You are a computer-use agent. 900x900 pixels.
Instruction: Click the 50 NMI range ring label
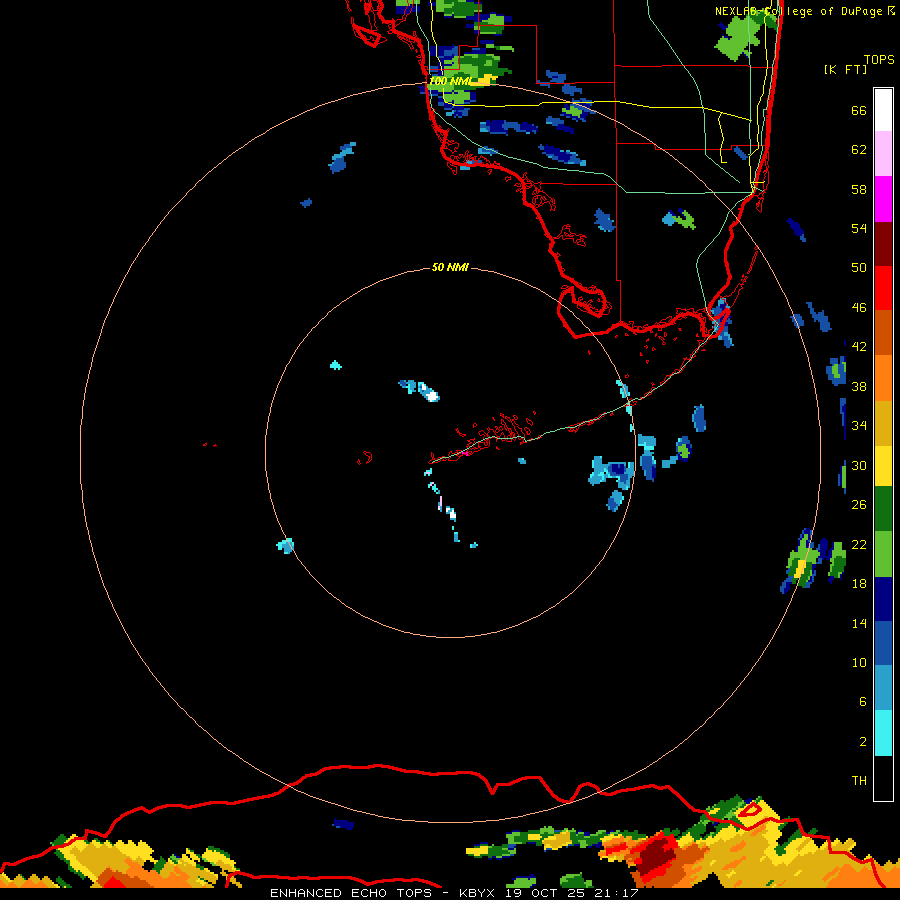click(x=450, y=267)
